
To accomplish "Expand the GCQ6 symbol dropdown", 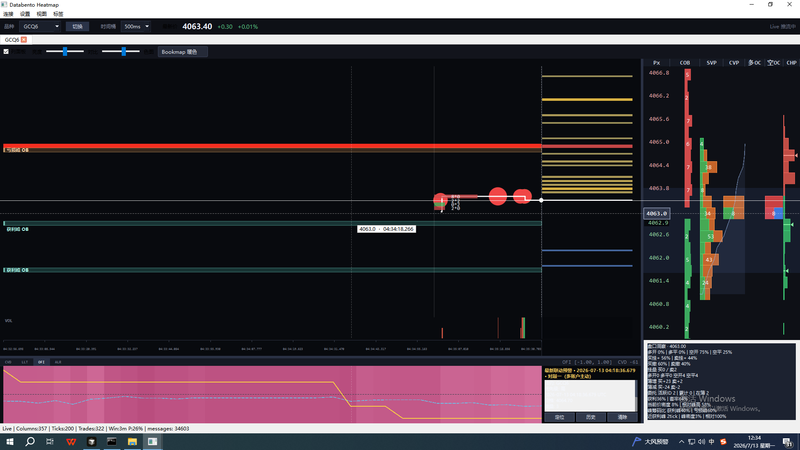I will (40, 27).
